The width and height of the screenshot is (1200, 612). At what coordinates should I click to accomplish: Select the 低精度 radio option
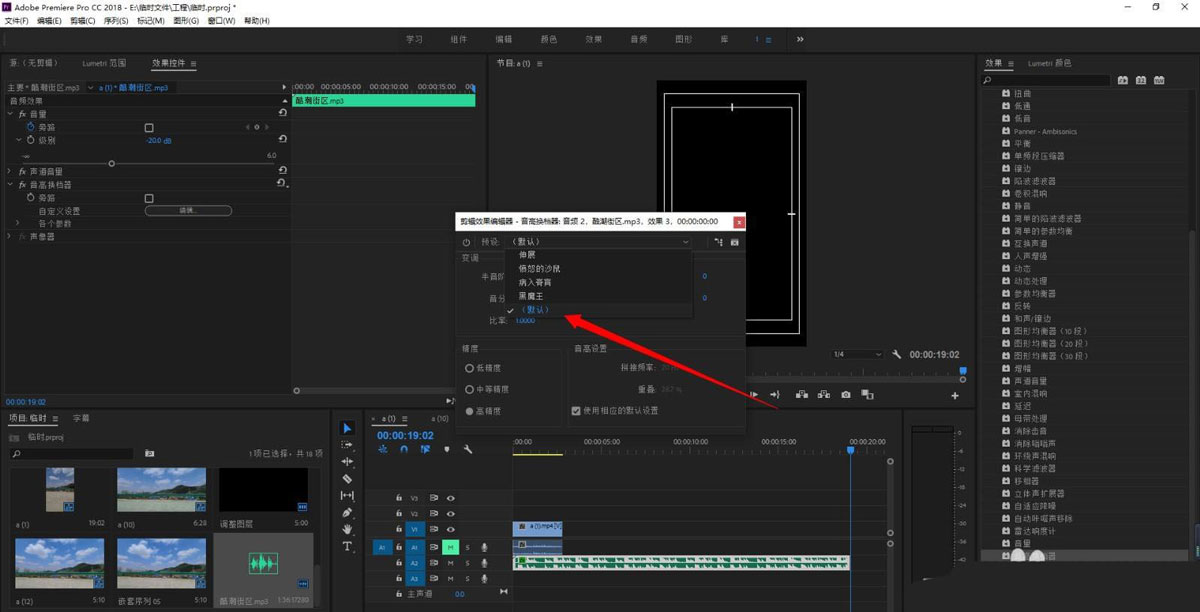pos(470,368)
